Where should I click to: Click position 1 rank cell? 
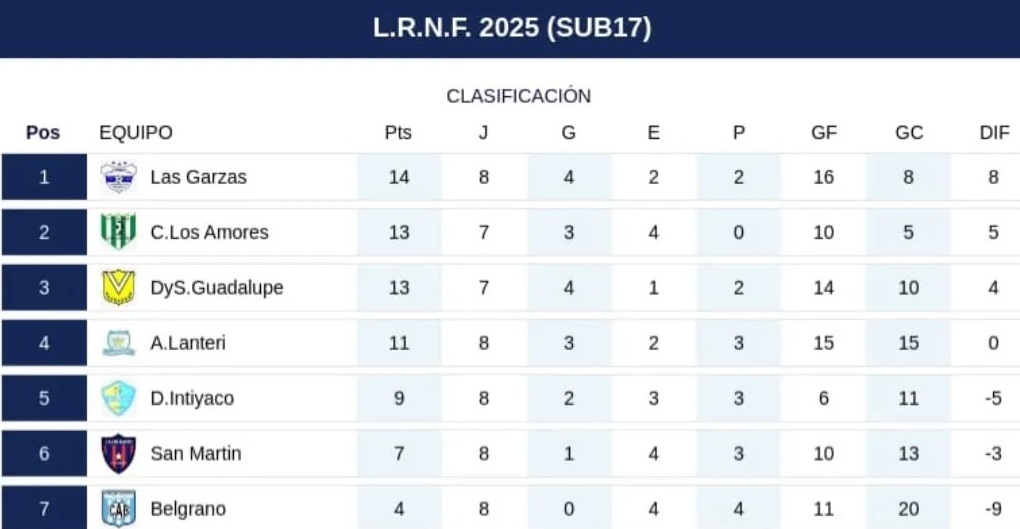click(44, 177)
